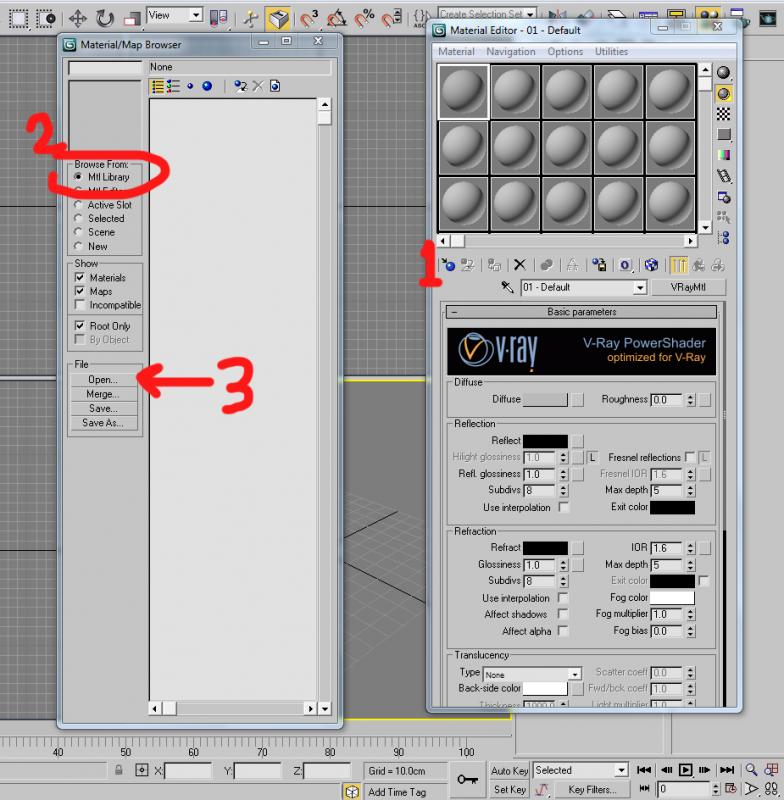Click View List icon in browser
This screenshot has height=800, width=784.
pos(158,86)
